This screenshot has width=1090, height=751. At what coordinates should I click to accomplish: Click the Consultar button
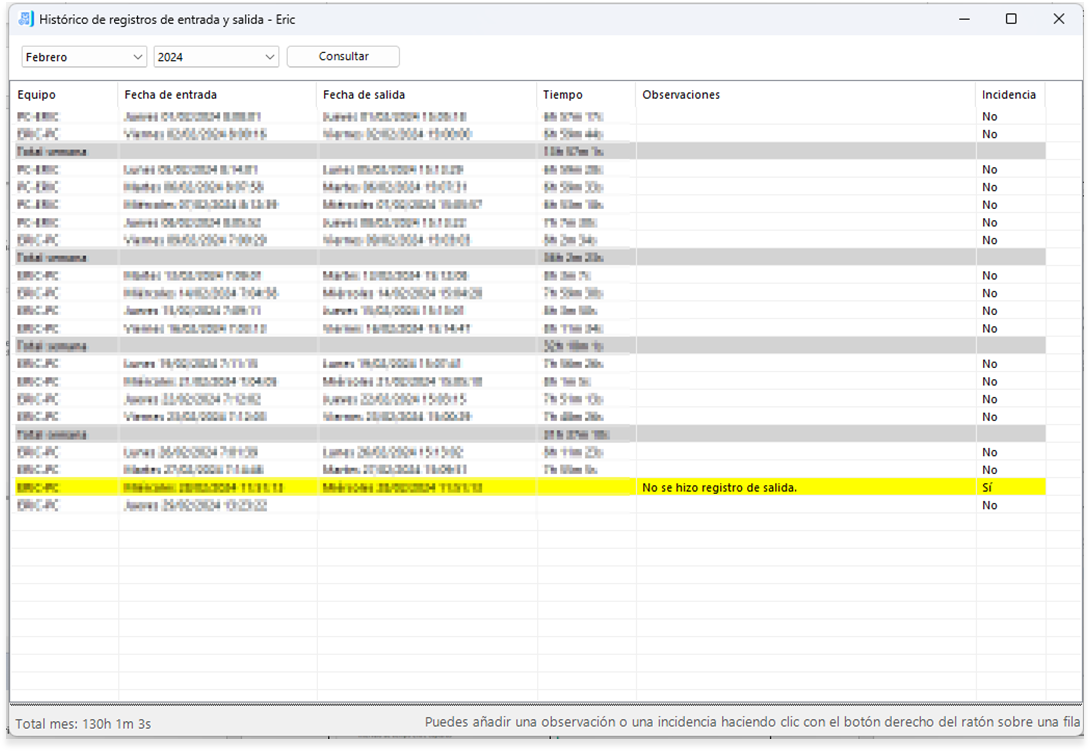tap(343, 56)
